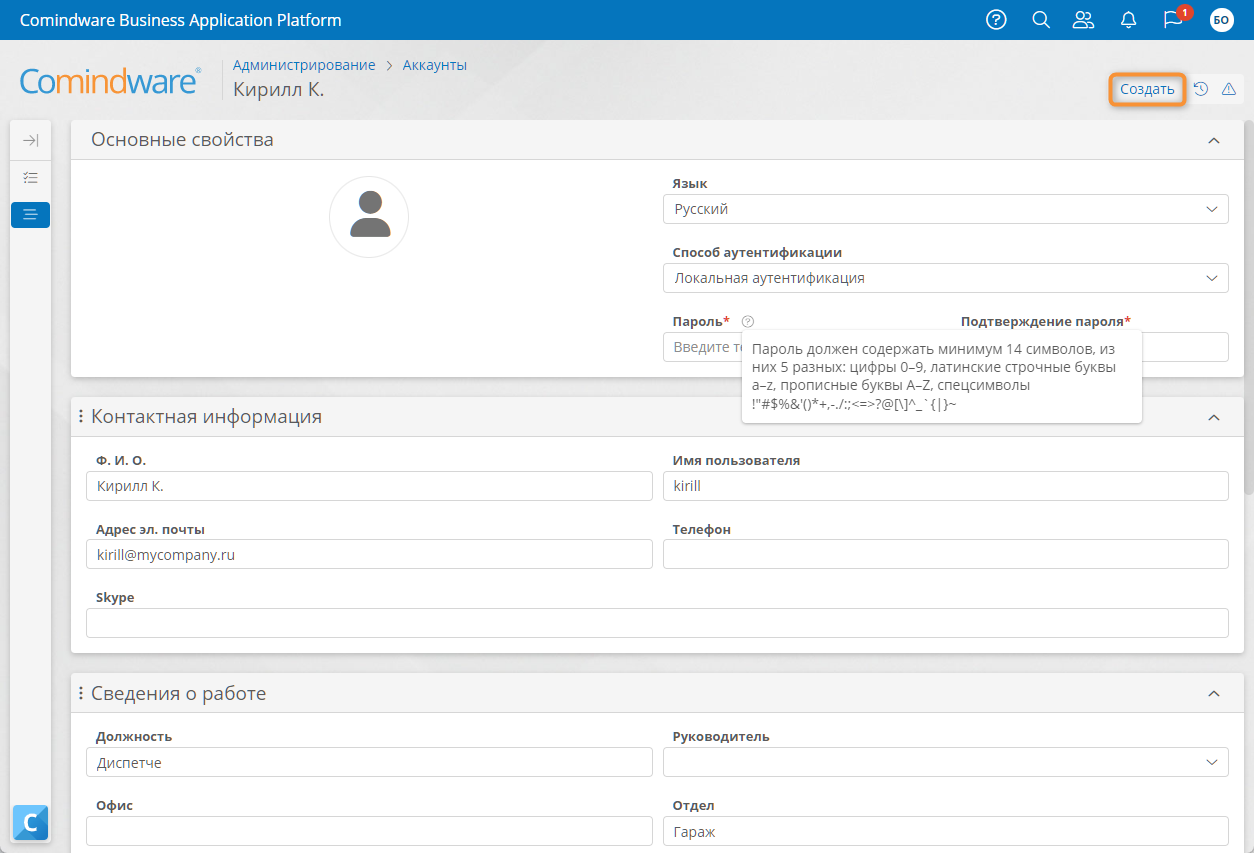Open notifications bell icon
The height and width of the screenshot is (853, 1254).
coord(1129,20)
